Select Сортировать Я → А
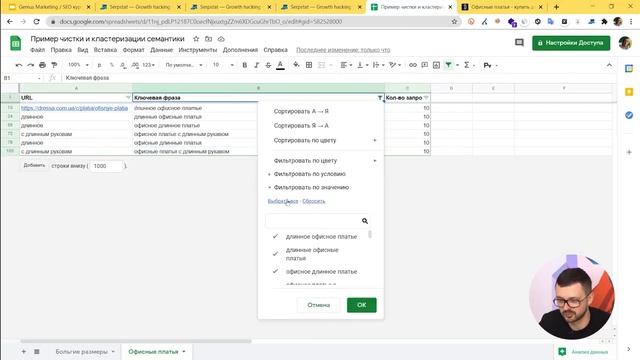 coord(301,126)
